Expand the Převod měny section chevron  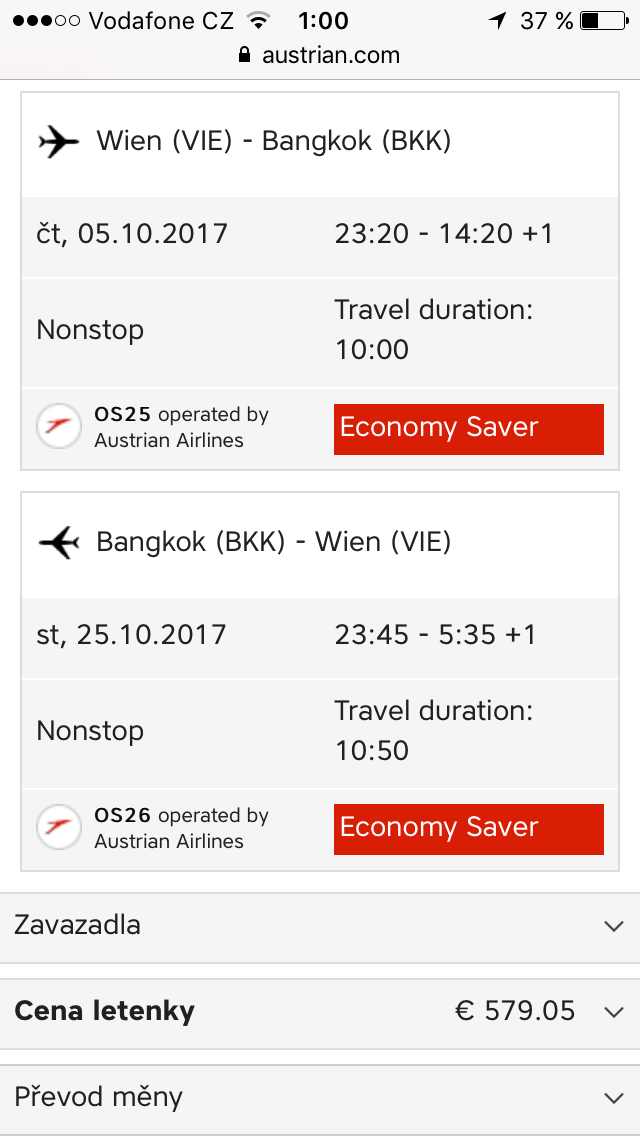click(x=614, y=1098)
